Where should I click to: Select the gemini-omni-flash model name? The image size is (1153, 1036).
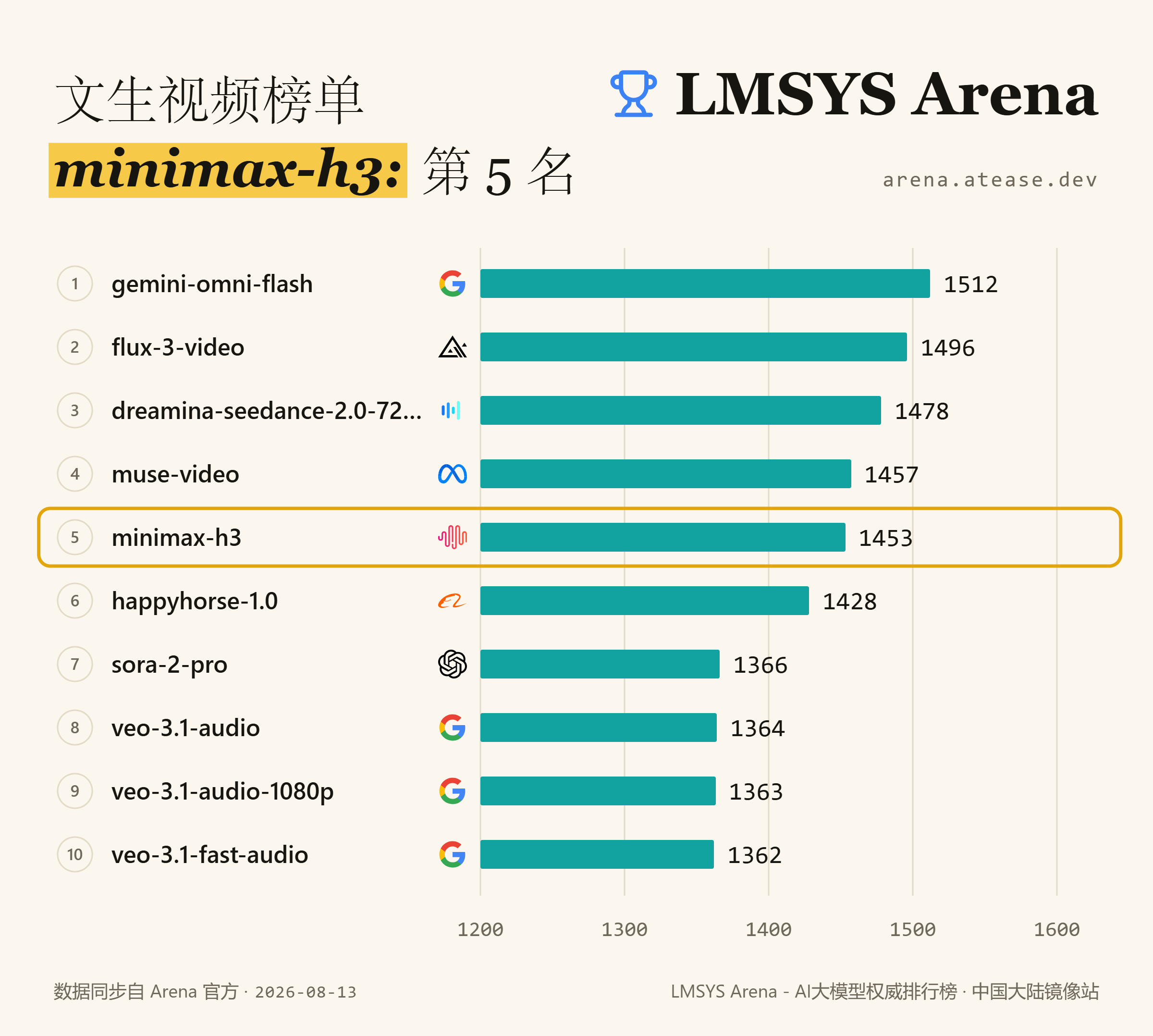point(212,284)
